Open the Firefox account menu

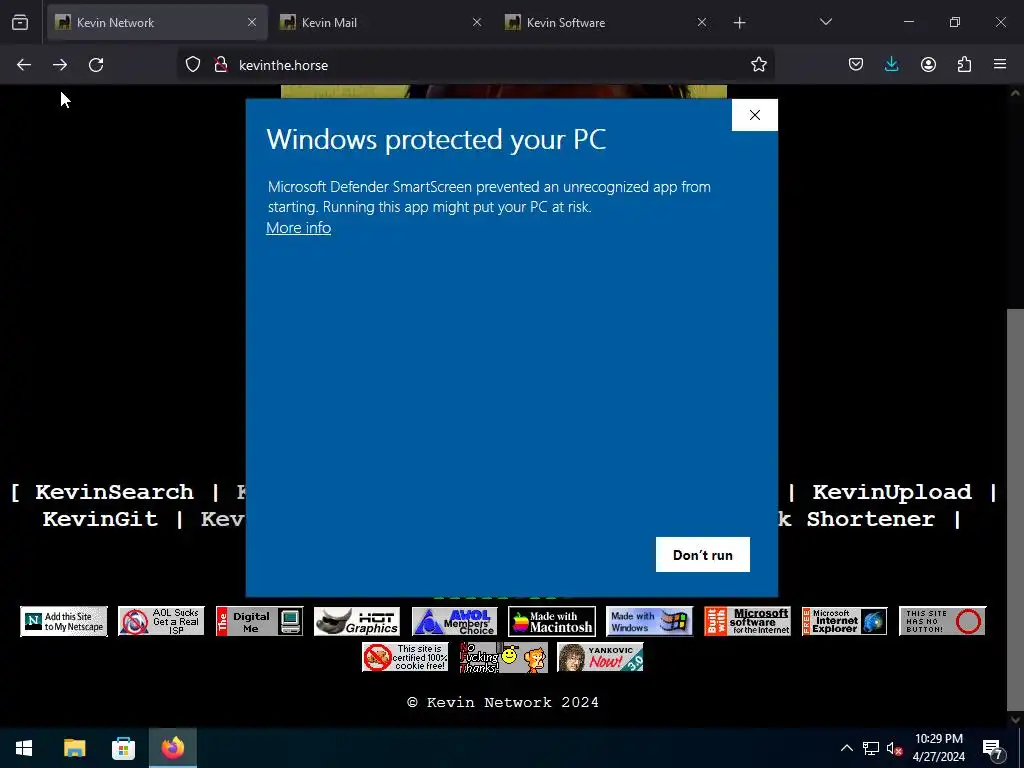tap(928, 65)
